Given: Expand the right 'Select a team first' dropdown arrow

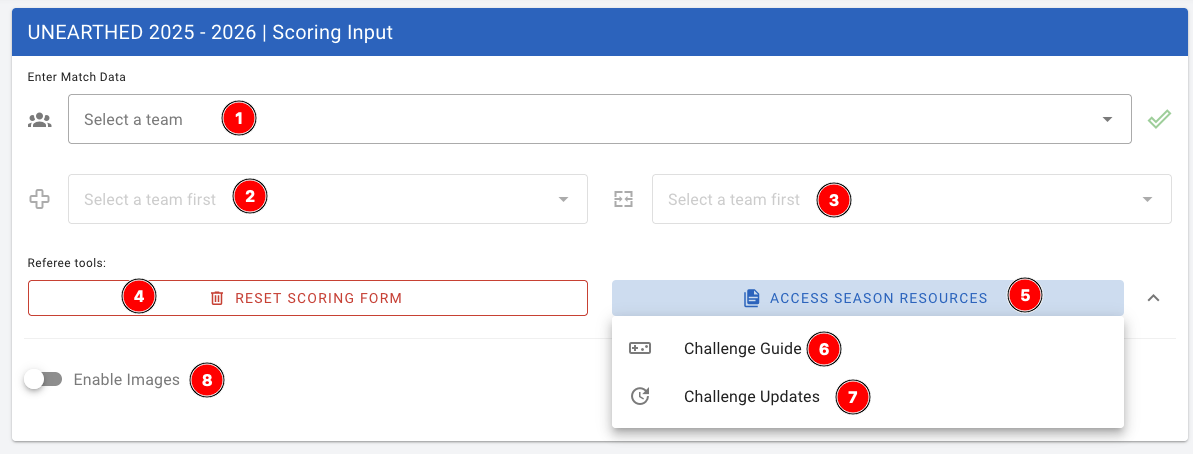Looking at the screenshot, I should (1147, 200).
